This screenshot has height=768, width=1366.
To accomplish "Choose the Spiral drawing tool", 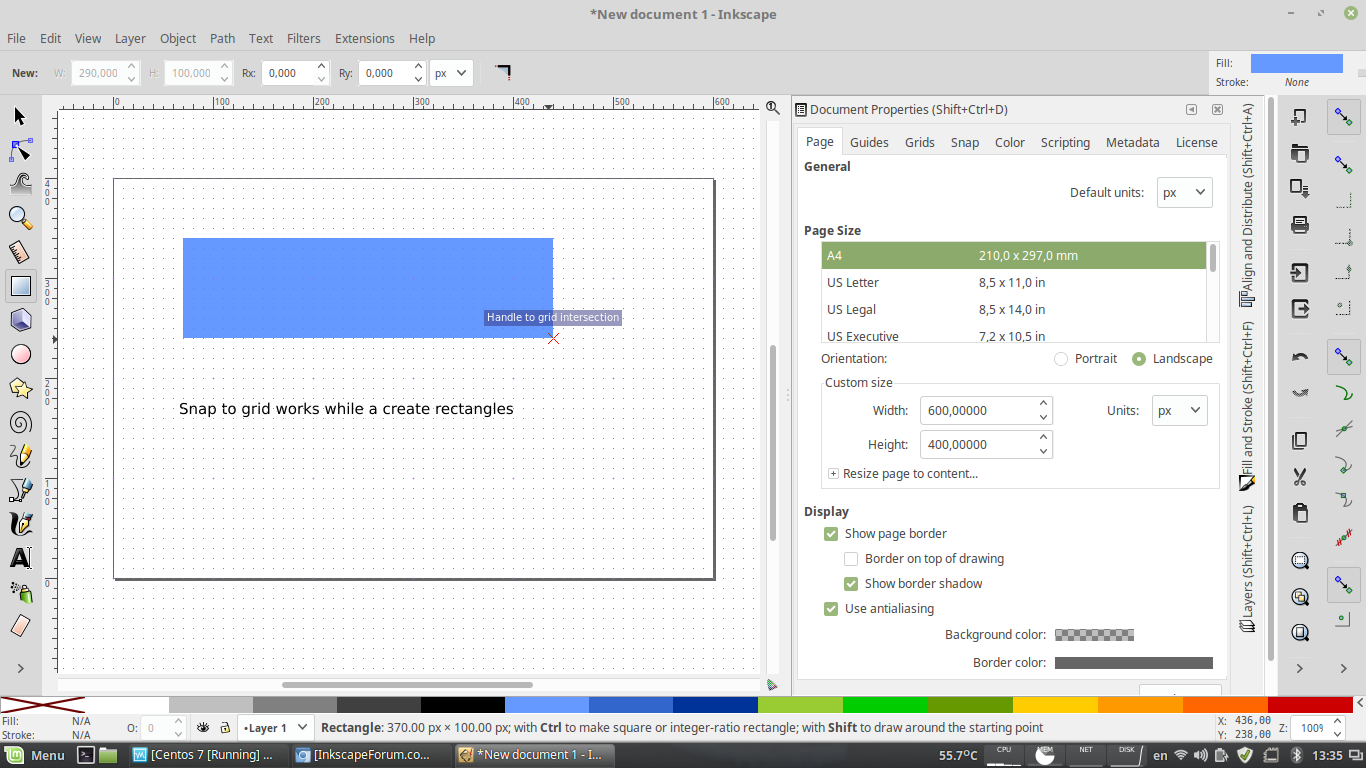I will 20,422.
